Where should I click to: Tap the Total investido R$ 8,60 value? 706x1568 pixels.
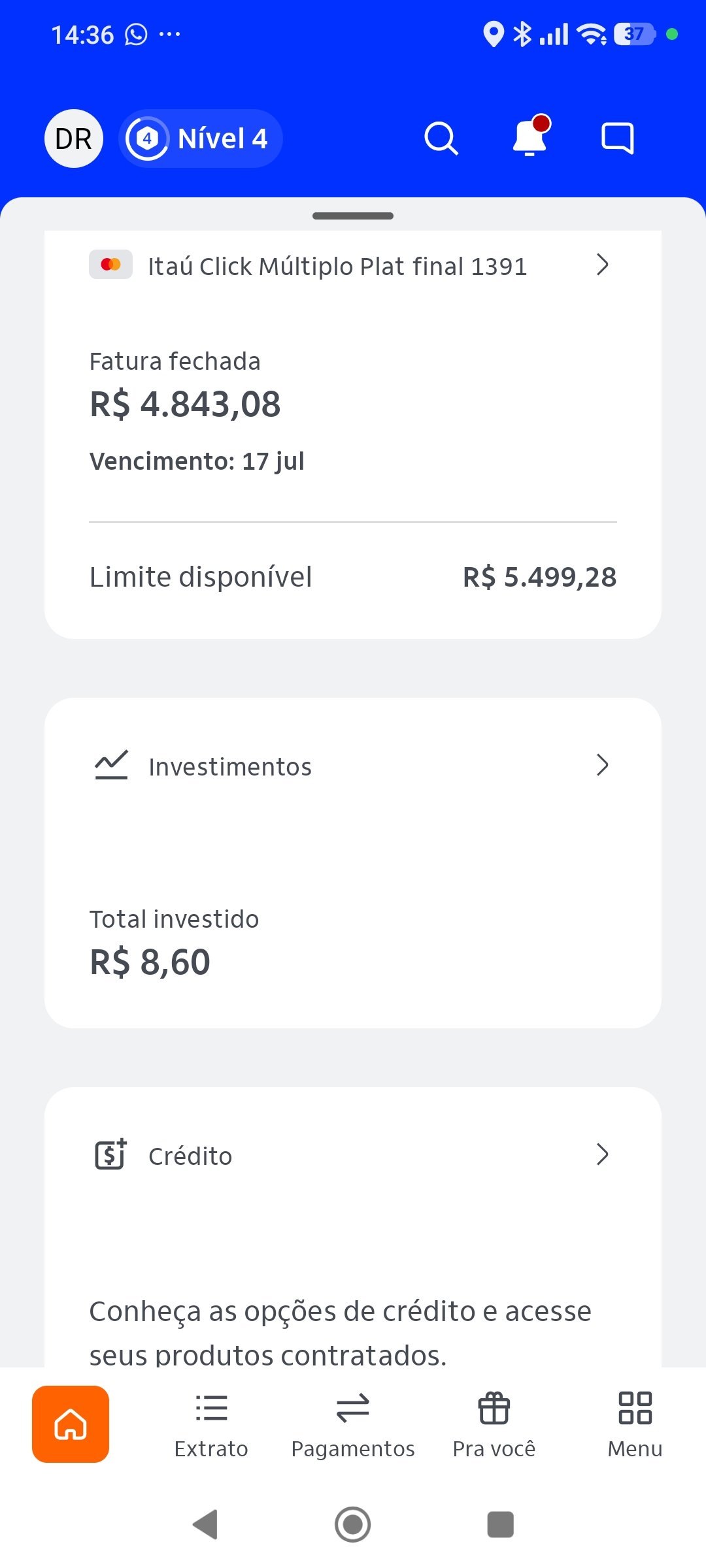[150, 962]
